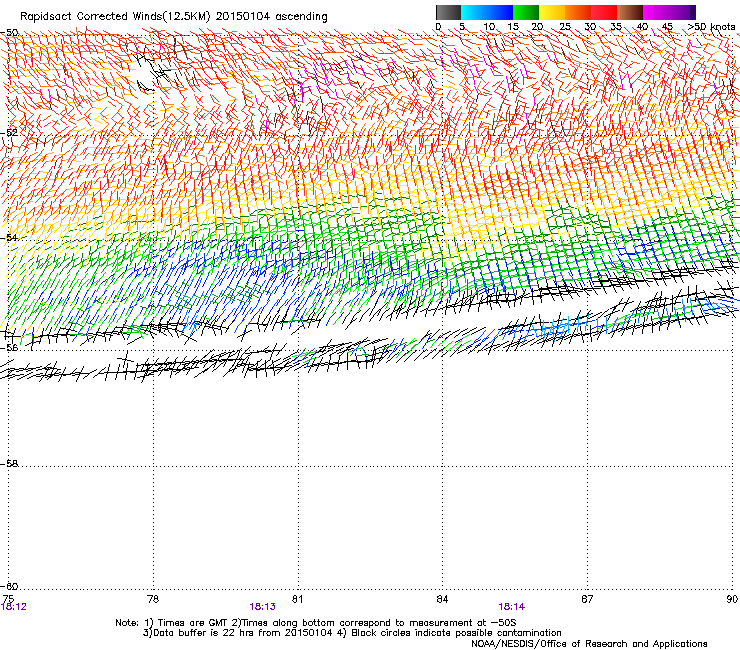Image resolution: width=740 pixels, height=650 pixels.
Task: Click the '>50 knots' legend label
Action: point(711,27)
